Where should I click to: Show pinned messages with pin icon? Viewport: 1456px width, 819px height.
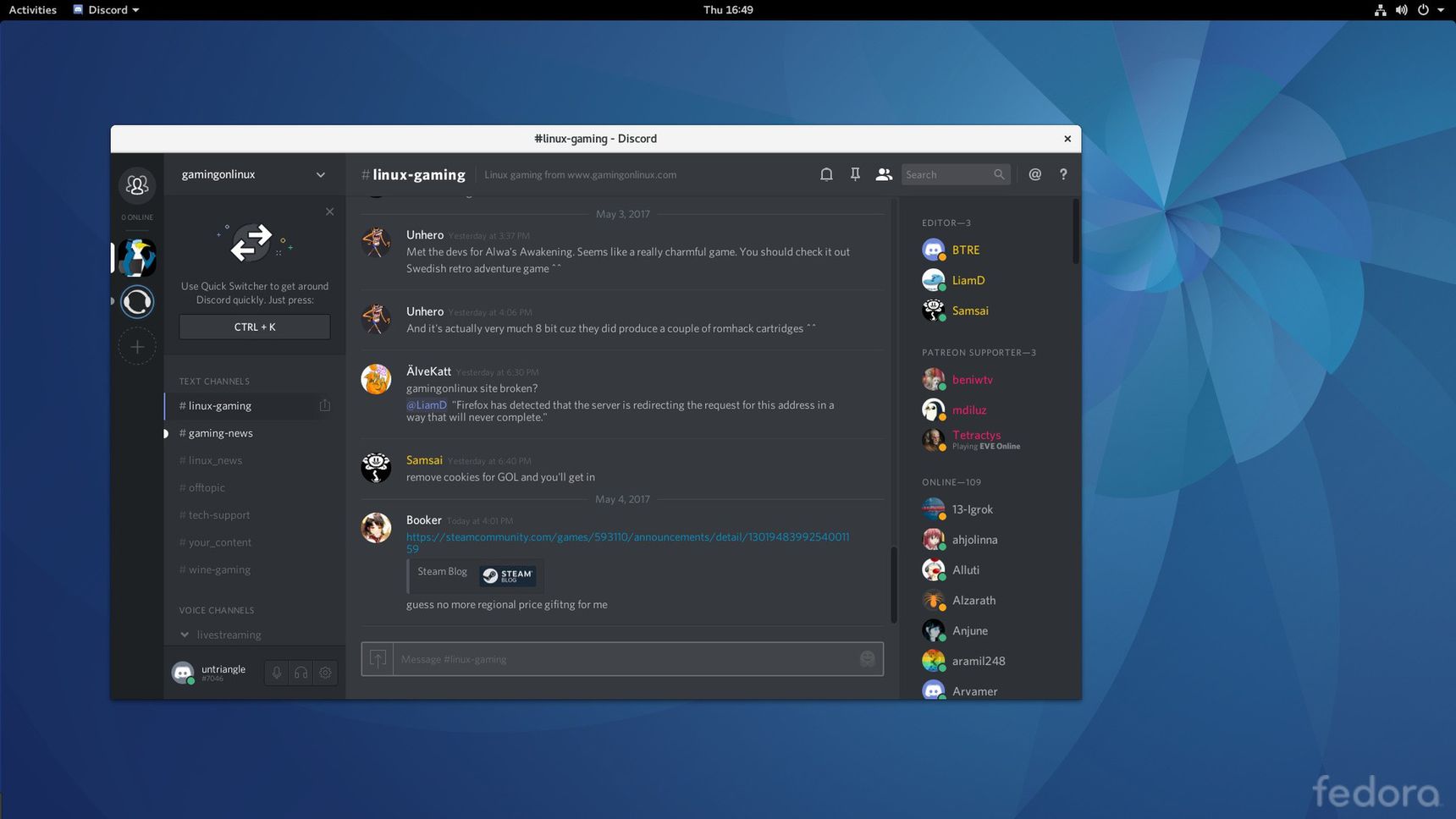(x=855, y=174)
